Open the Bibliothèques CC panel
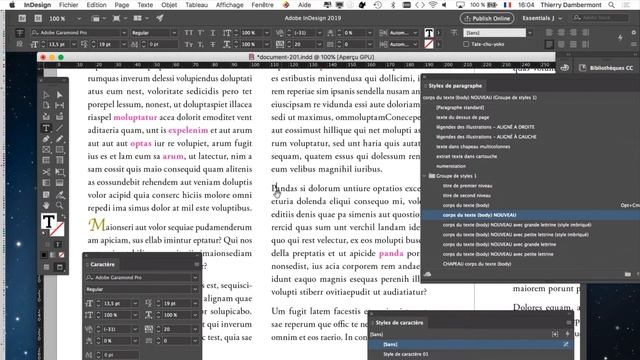 pos(607,68)
